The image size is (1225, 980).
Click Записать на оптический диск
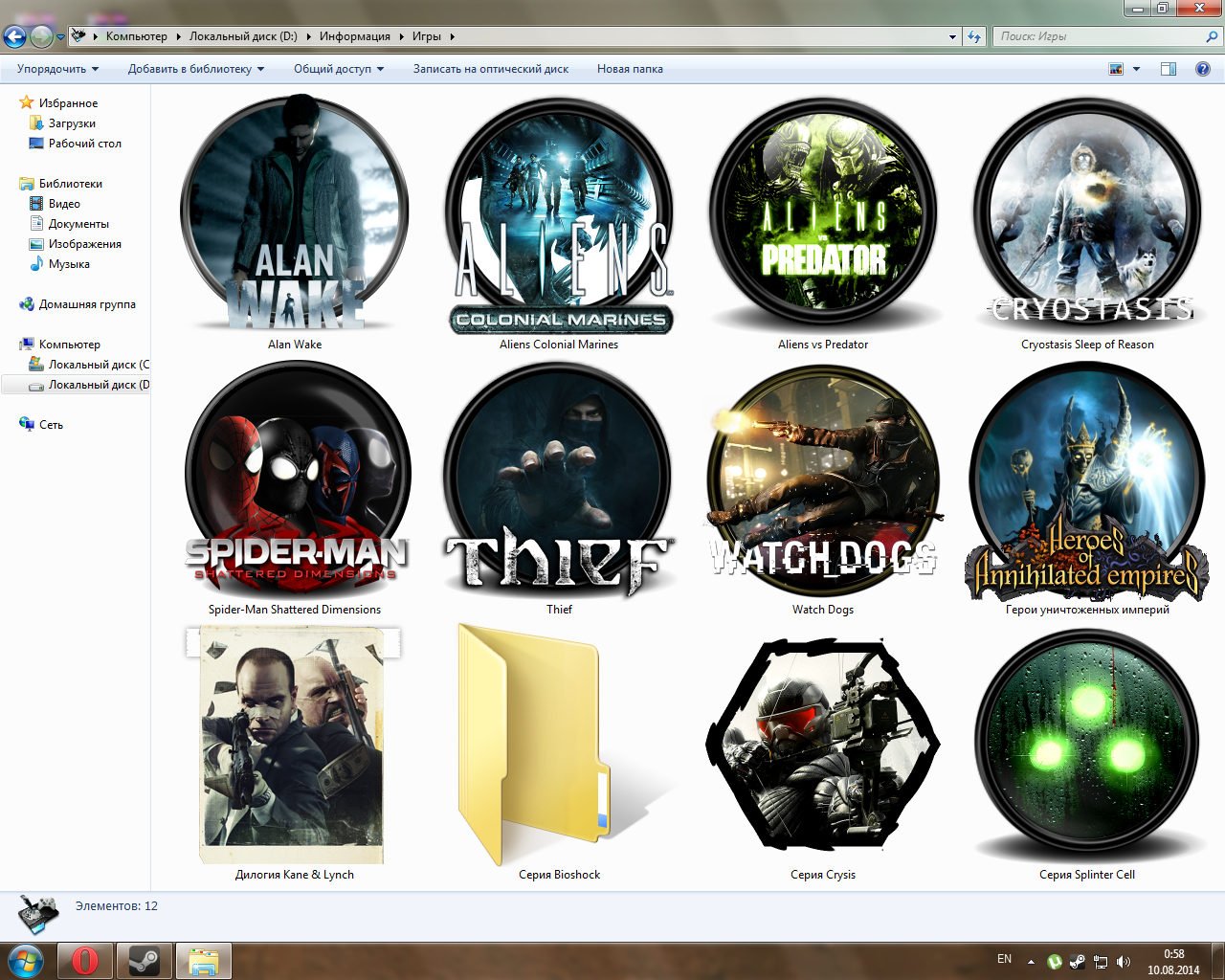click(x=491, y=69)
